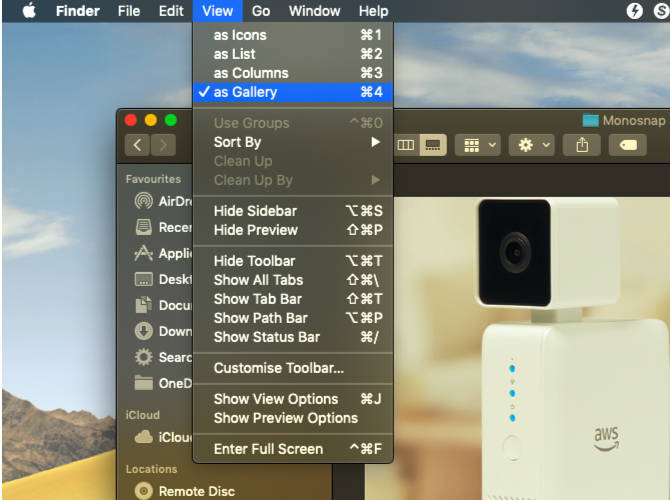Switch to column view toolbar icon

406,145
